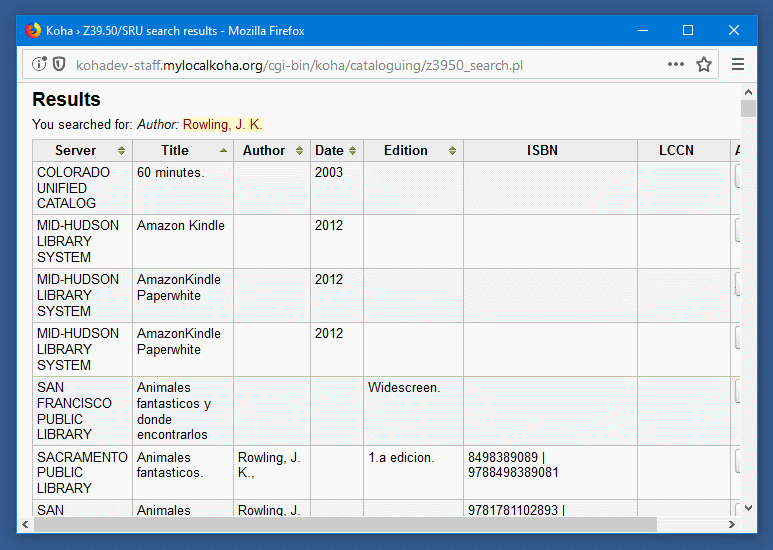
Task: Click the sort arrows in Server column
Action: pos(122,151)
